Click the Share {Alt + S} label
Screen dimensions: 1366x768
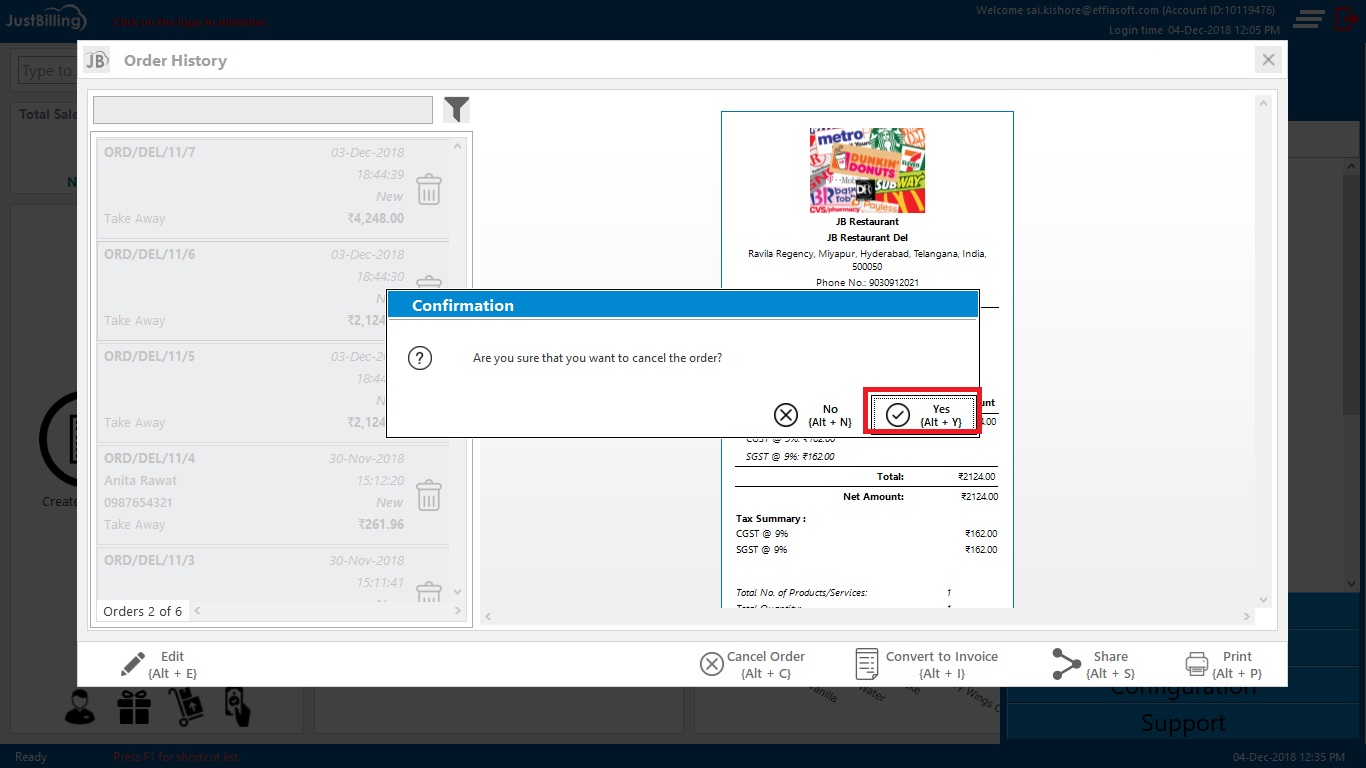[x=1111, y=665]
